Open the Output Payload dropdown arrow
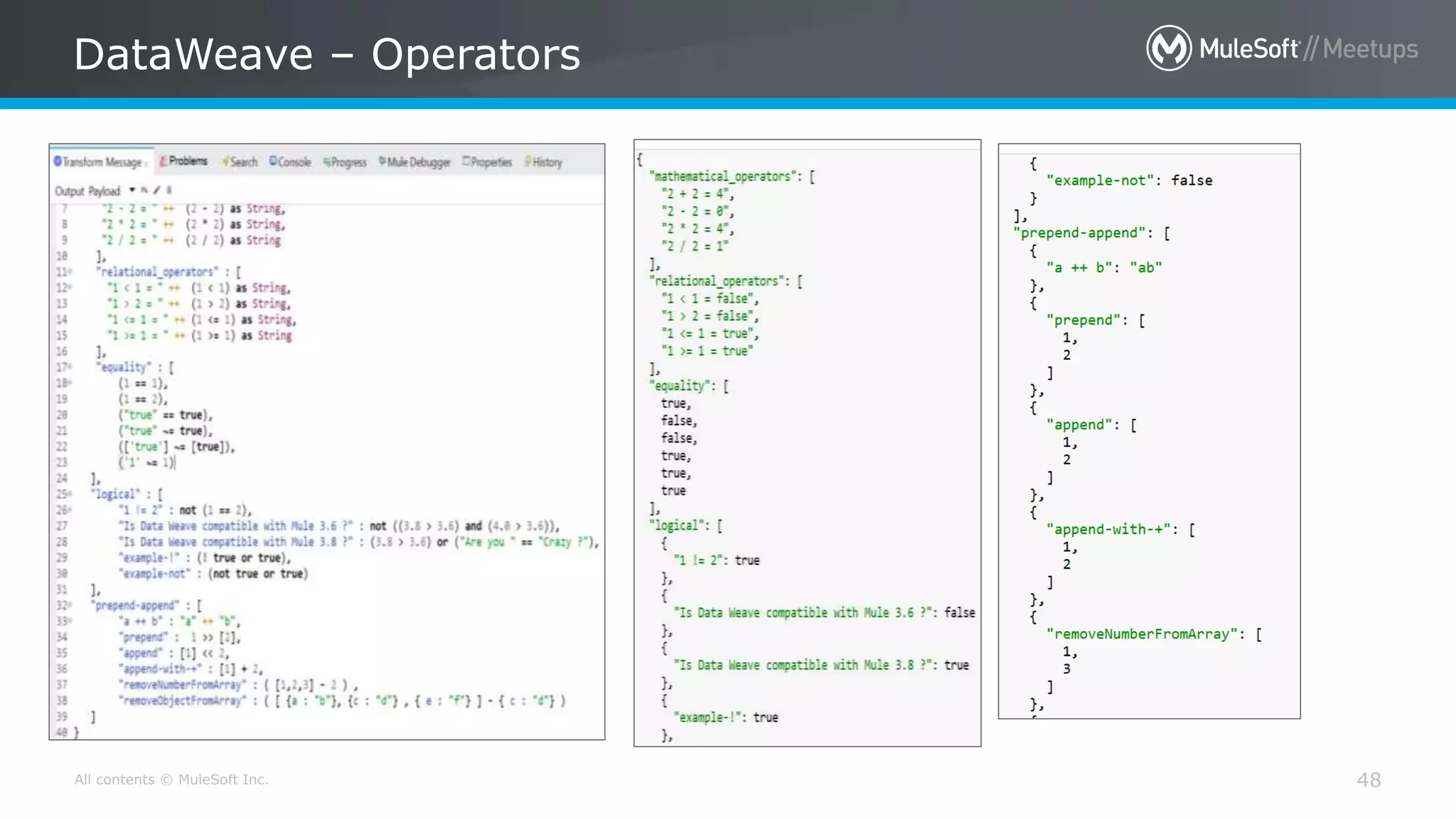Screen dimensions: 1456x819 [x=132, y=191]
